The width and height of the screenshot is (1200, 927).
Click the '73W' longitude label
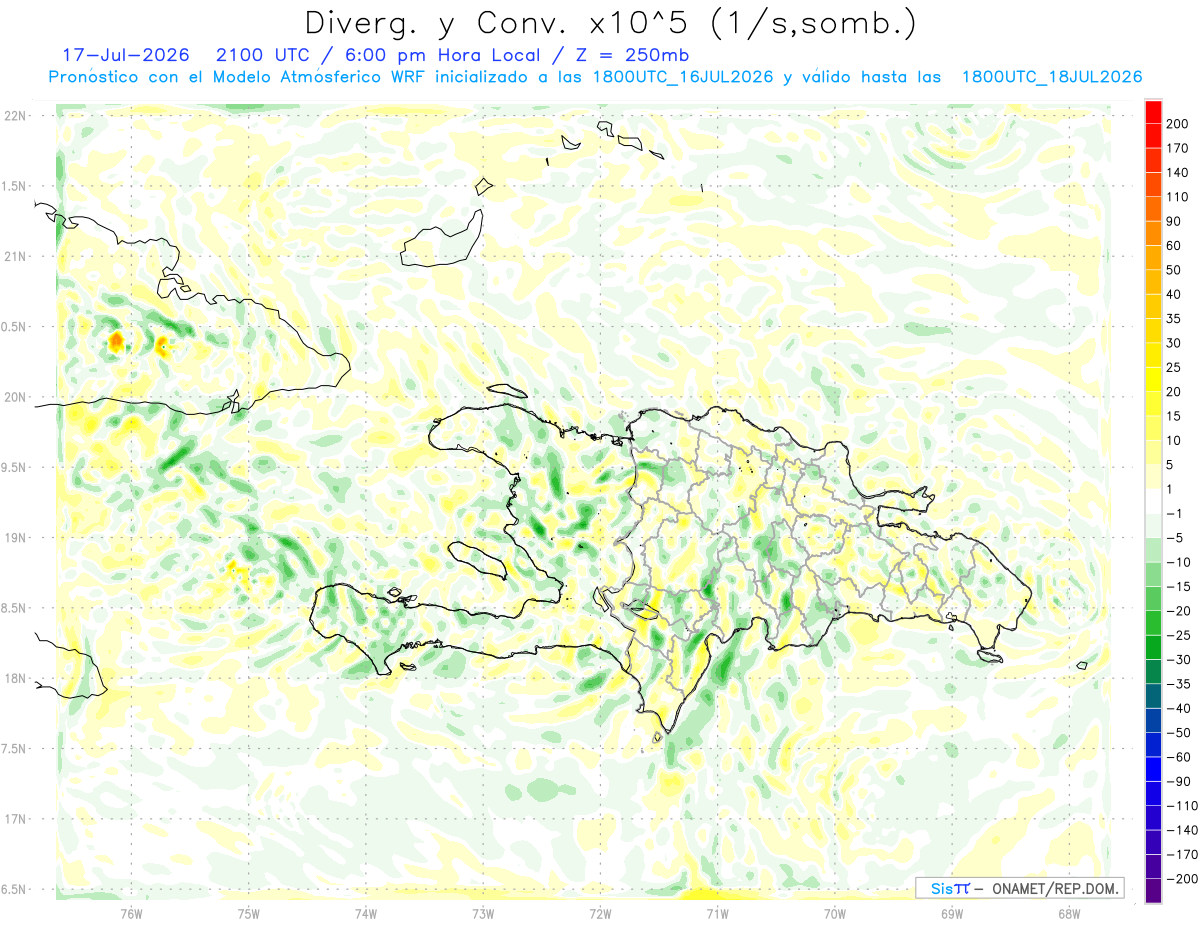[x=483, y=913]
